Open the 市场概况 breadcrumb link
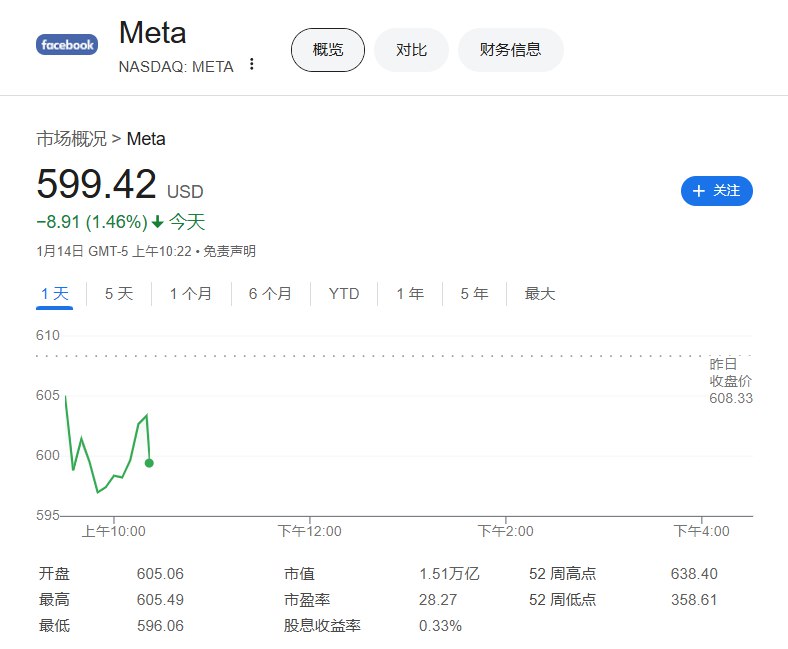 click(71, 139)
